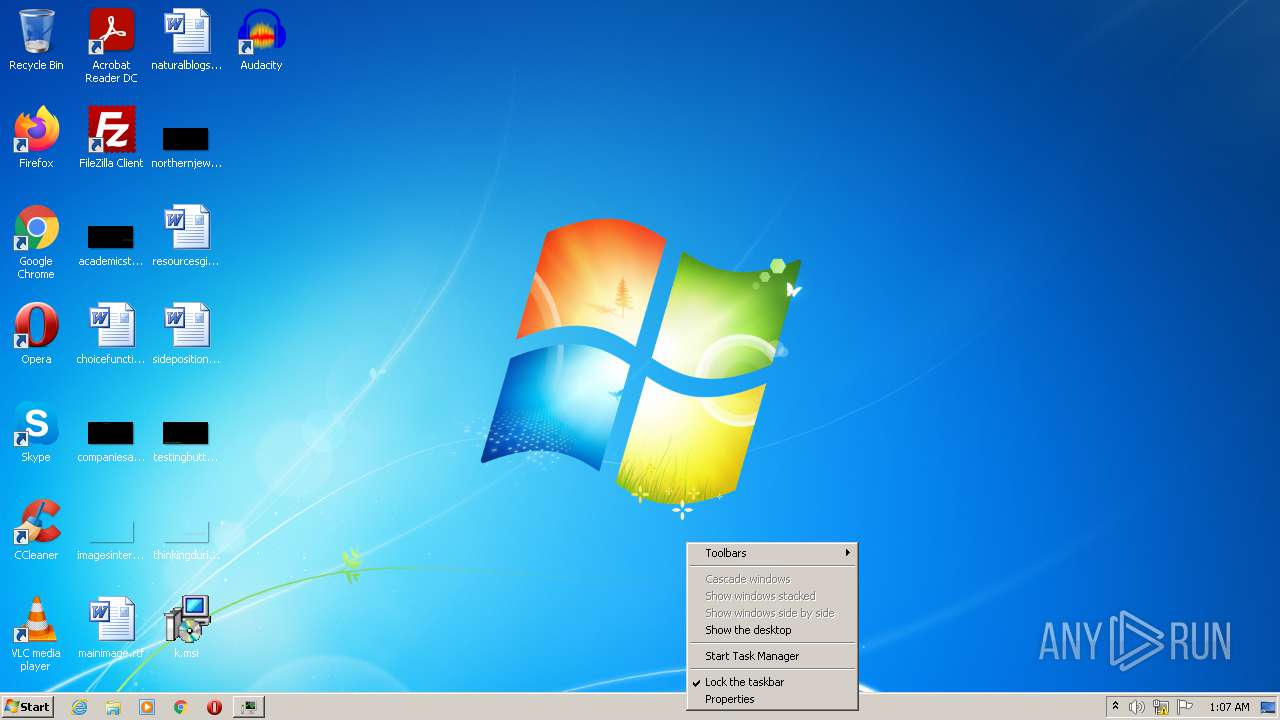This screenshot has height=720, width=1280.
Task: Open the Google Chrome desktop shortcut
Action: 36,242
